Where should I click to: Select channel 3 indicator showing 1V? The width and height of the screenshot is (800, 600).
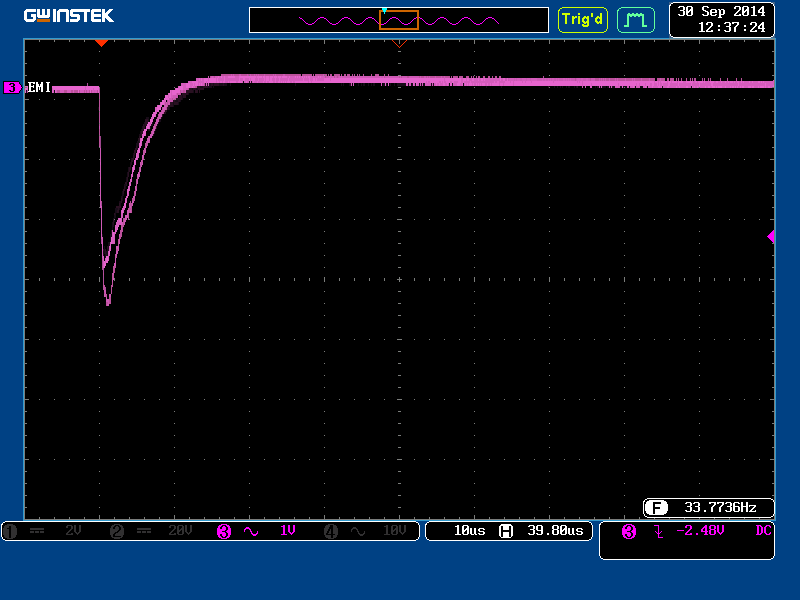pyautogui.click(x=257, y=531)
